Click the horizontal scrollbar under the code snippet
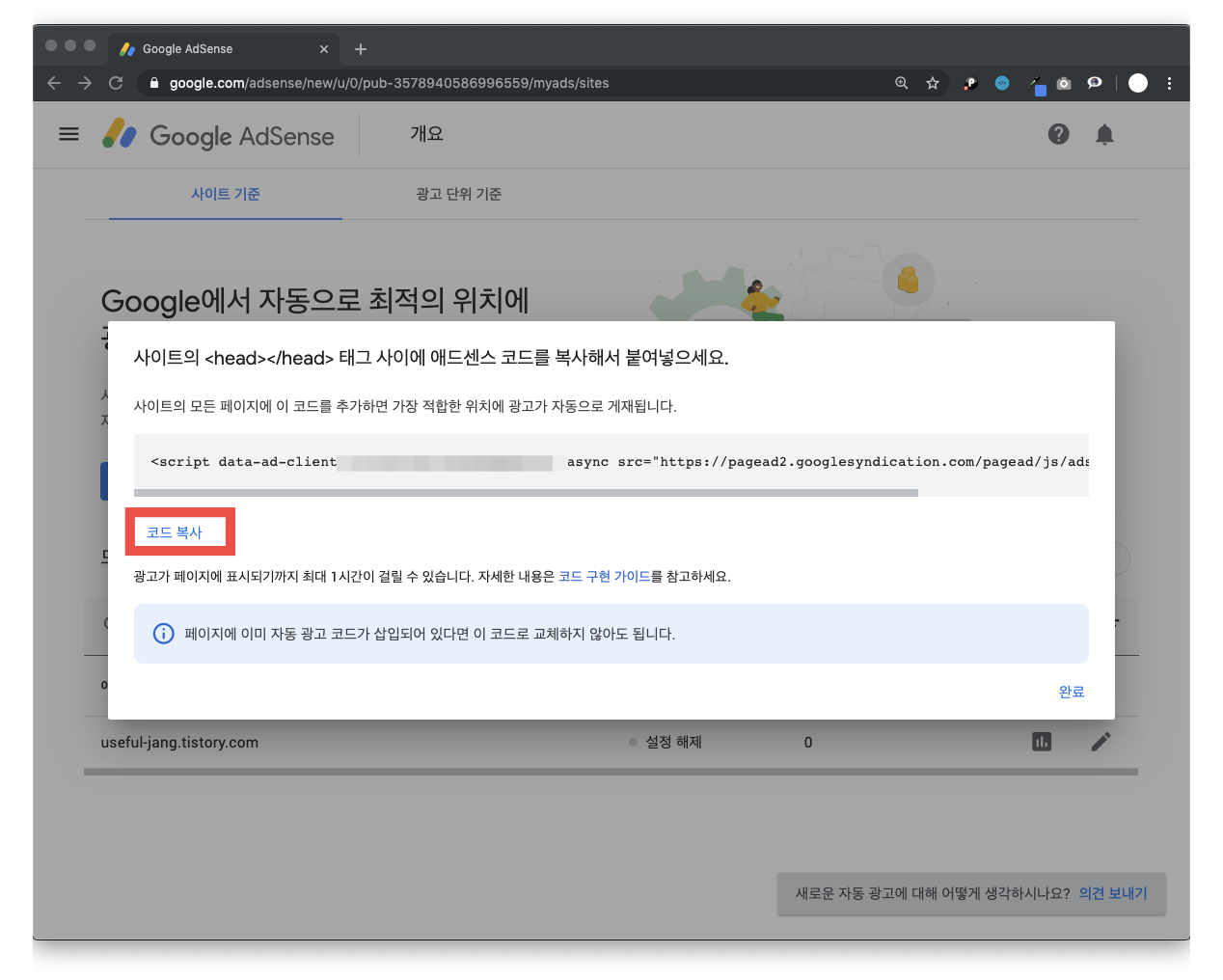Screen dimensions: 1223x980 [526, 493]
